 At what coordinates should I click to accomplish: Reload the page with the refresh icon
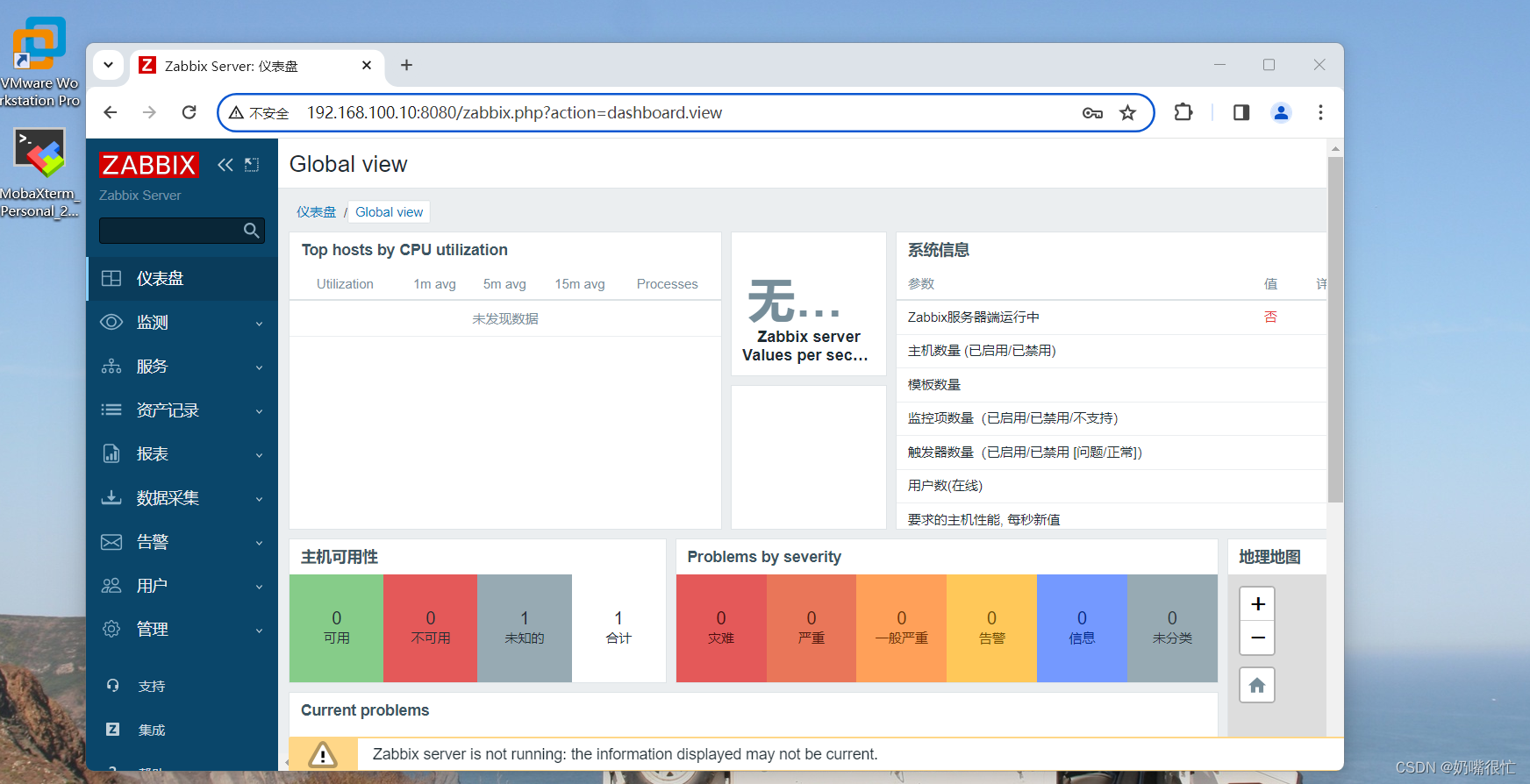(189, 112)
